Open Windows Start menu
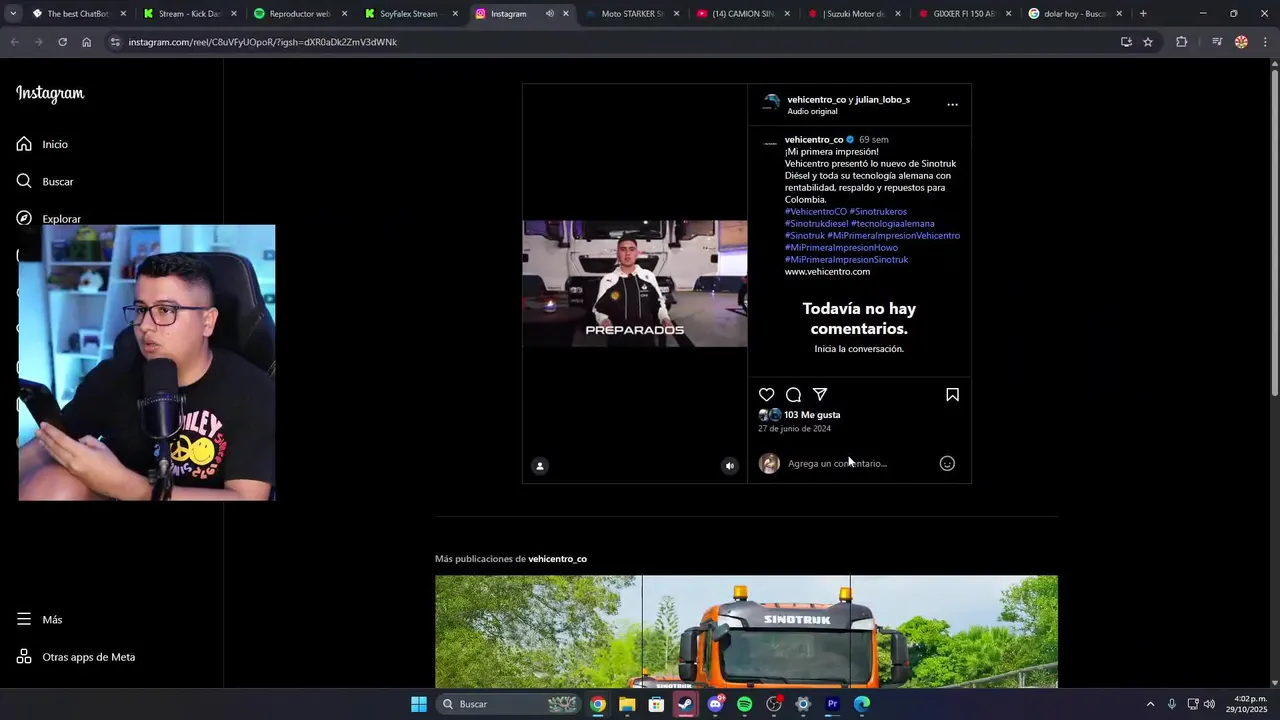1280x720 pixels. (419, 704)
